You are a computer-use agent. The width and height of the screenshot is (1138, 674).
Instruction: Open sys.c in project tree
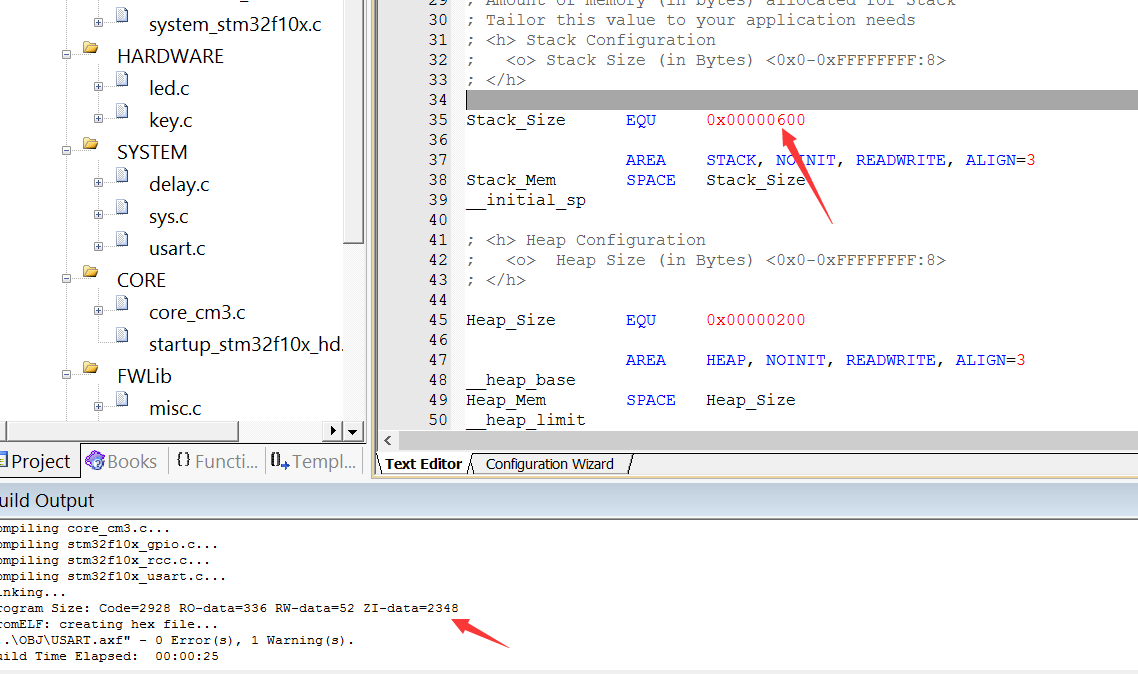pos(168,217)
